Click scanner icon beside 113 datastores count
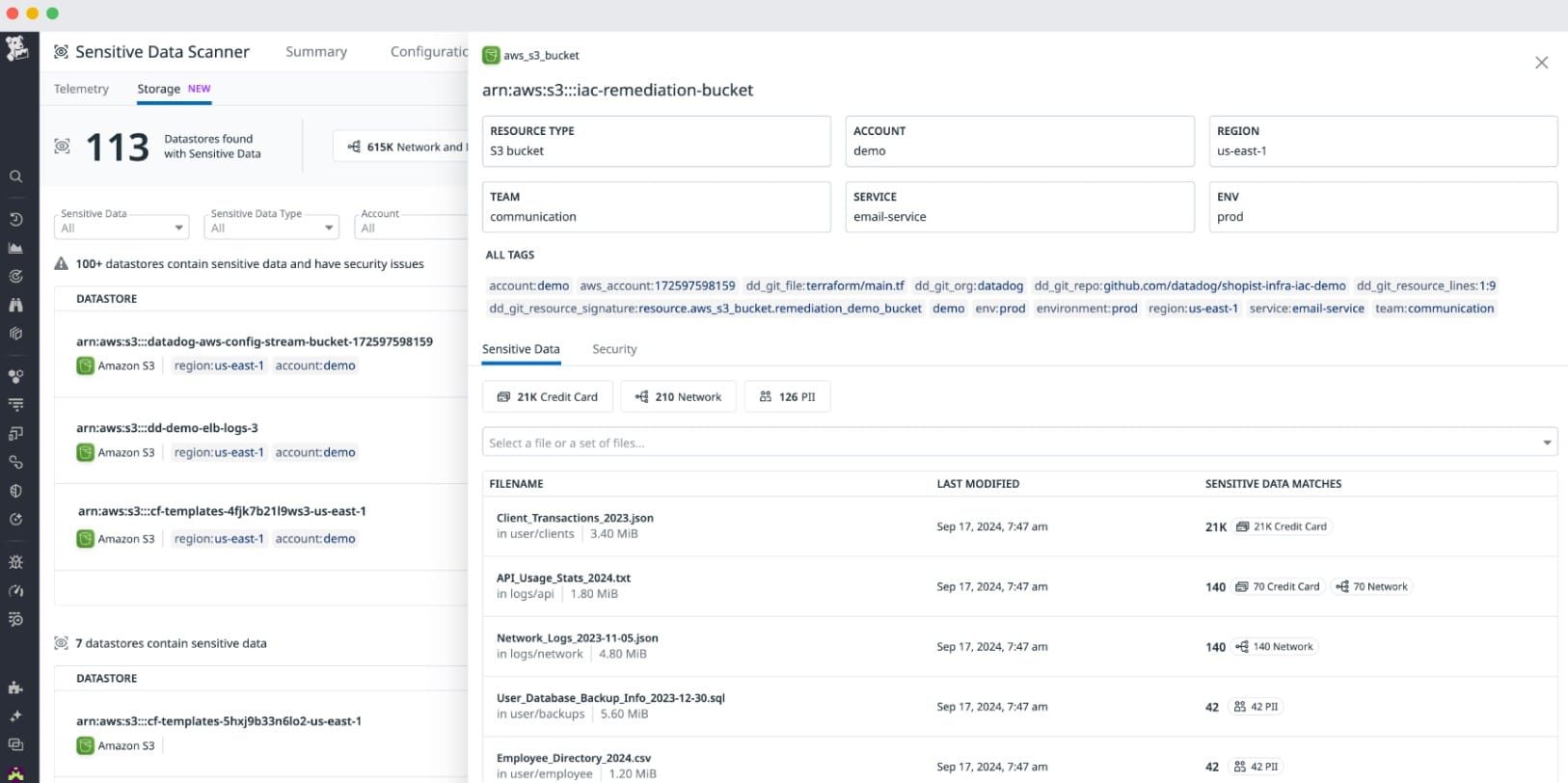This screenshot has height=783, width=1568. [x=62, y=146]
